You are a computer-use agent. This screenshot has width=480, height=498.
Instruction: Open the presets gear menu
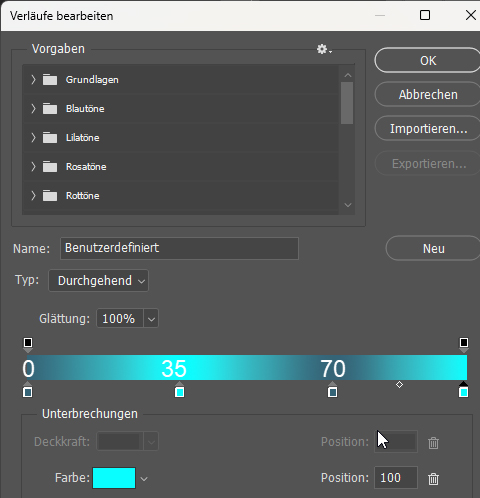click(324, 49)
